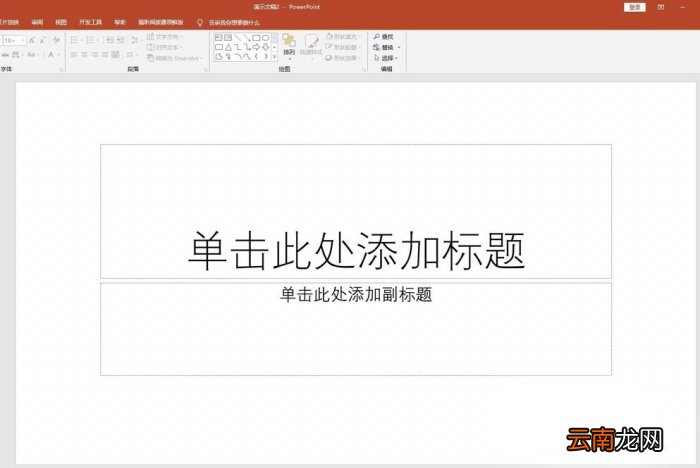Open the View (视图) tab

(x=61, y=22)
